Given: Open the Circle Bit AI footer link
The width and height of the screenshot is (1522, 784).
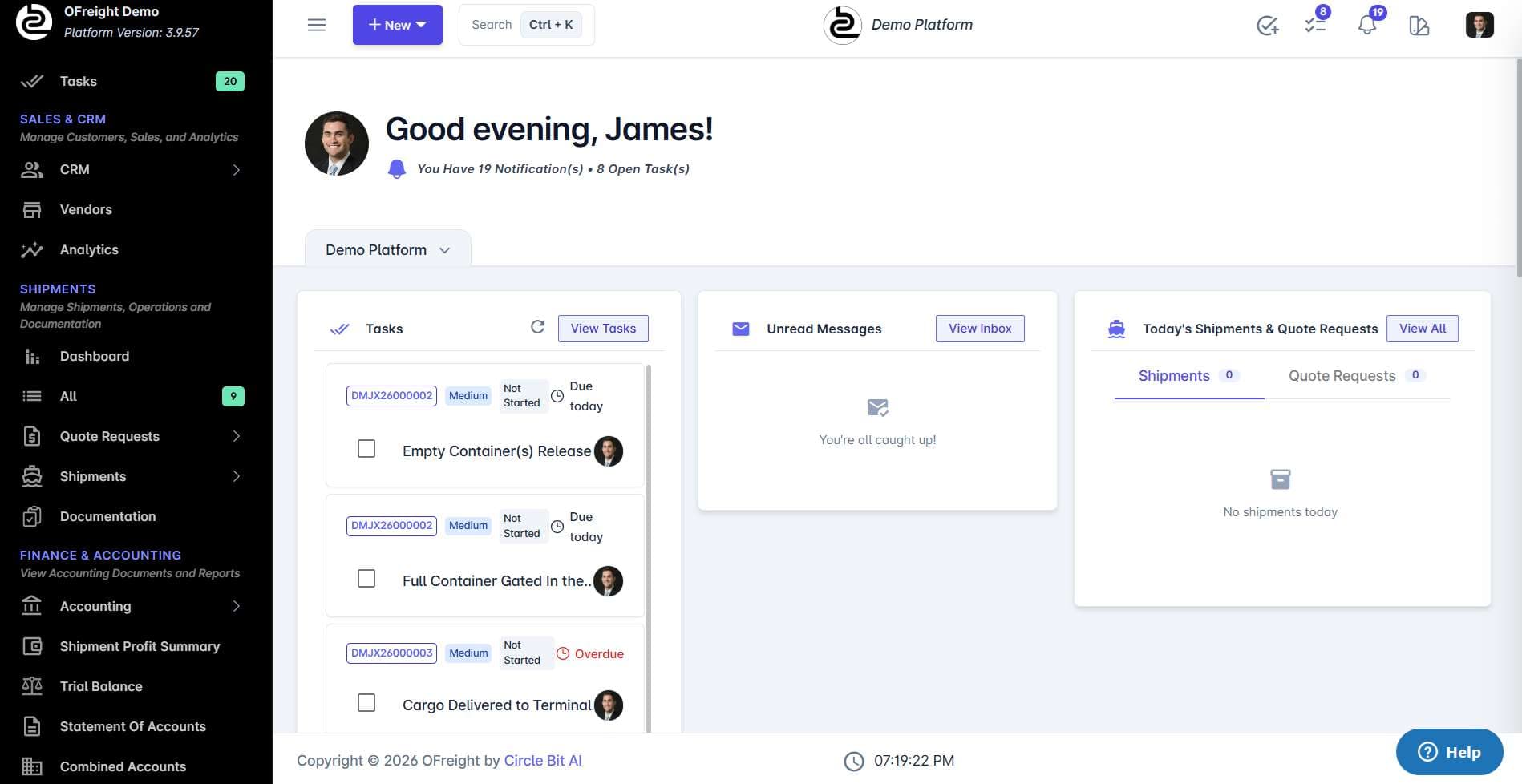Looking at the screenshot, I should click(542, 760).
